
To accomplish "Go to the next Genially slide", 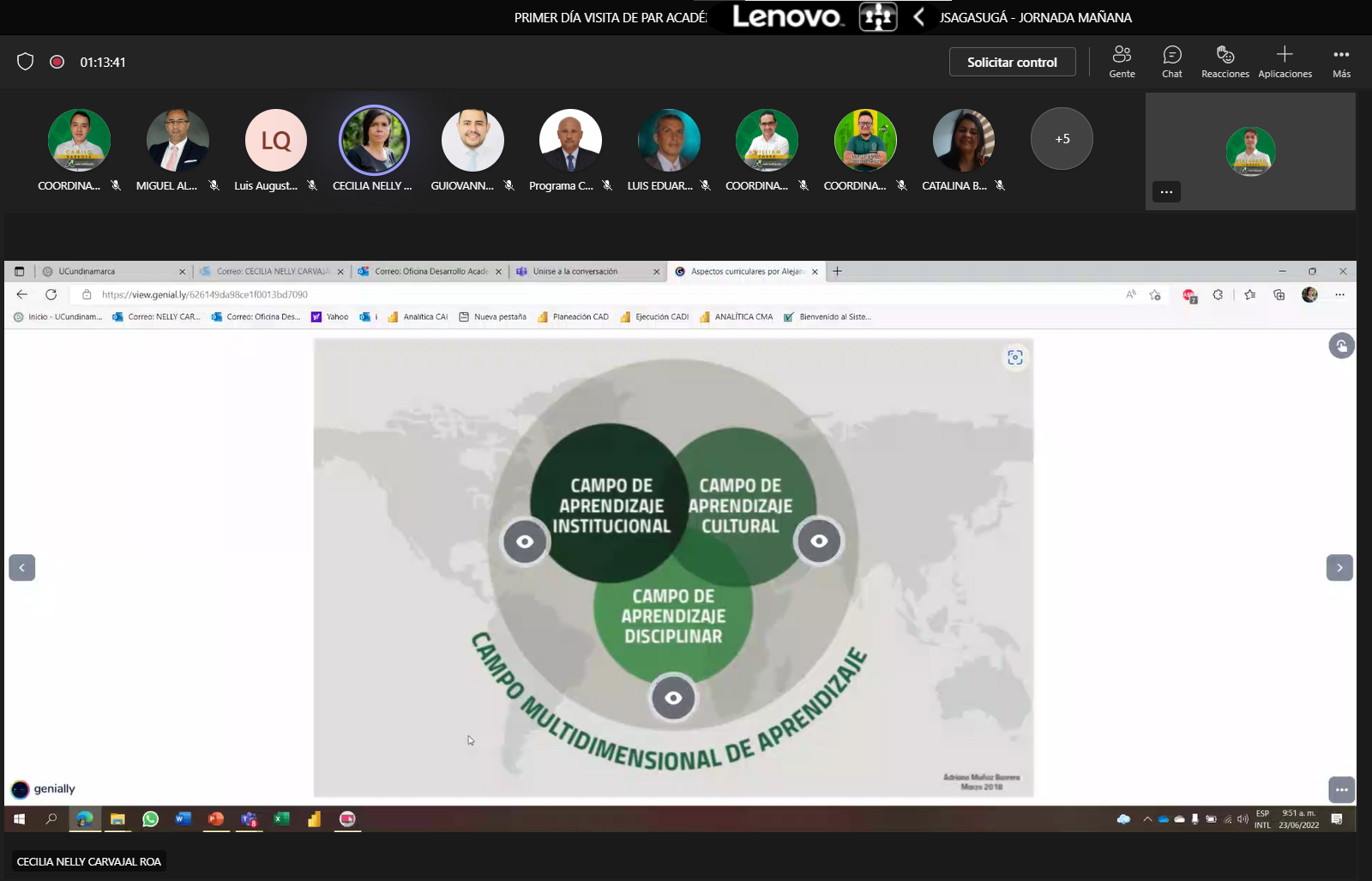I will point(1339,568).
